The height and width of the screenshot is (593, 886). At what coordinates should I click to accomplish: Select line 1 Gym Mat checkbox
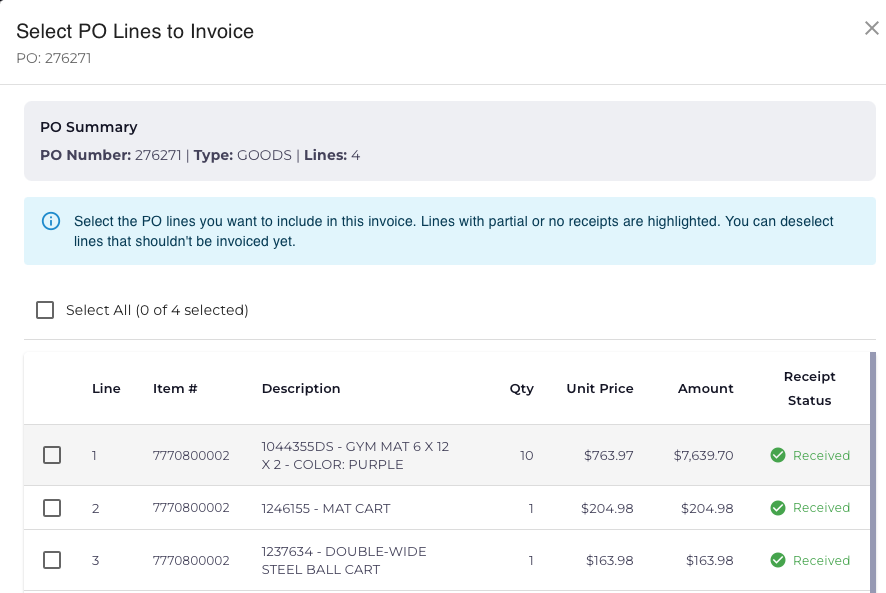pos(52,455)
